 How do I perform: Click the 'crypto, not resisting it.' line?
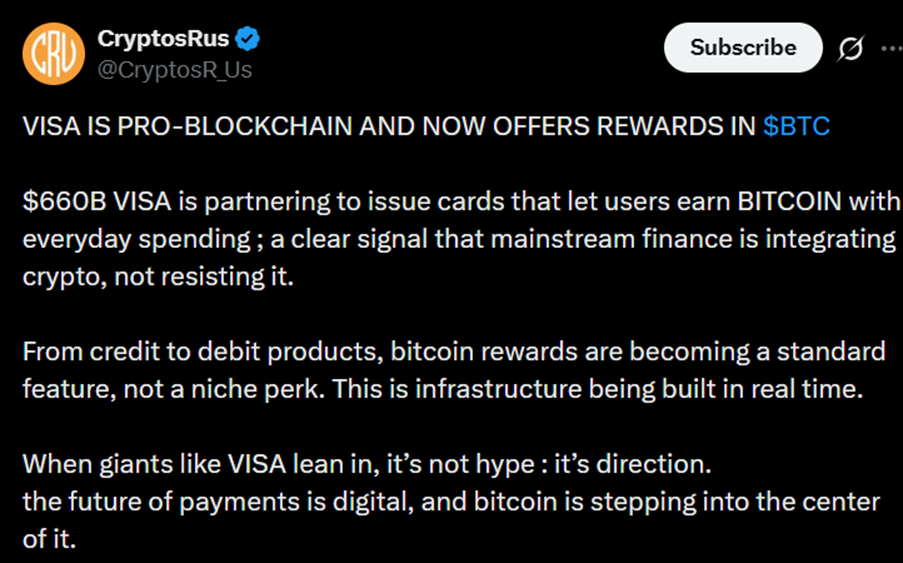point(158,276)
